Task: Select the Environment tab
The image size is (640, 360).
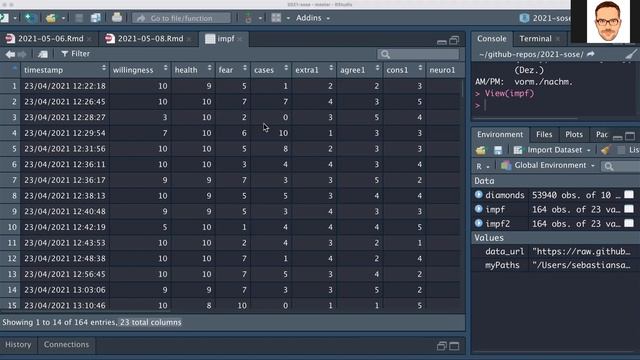Action: (x=500, y=134)
